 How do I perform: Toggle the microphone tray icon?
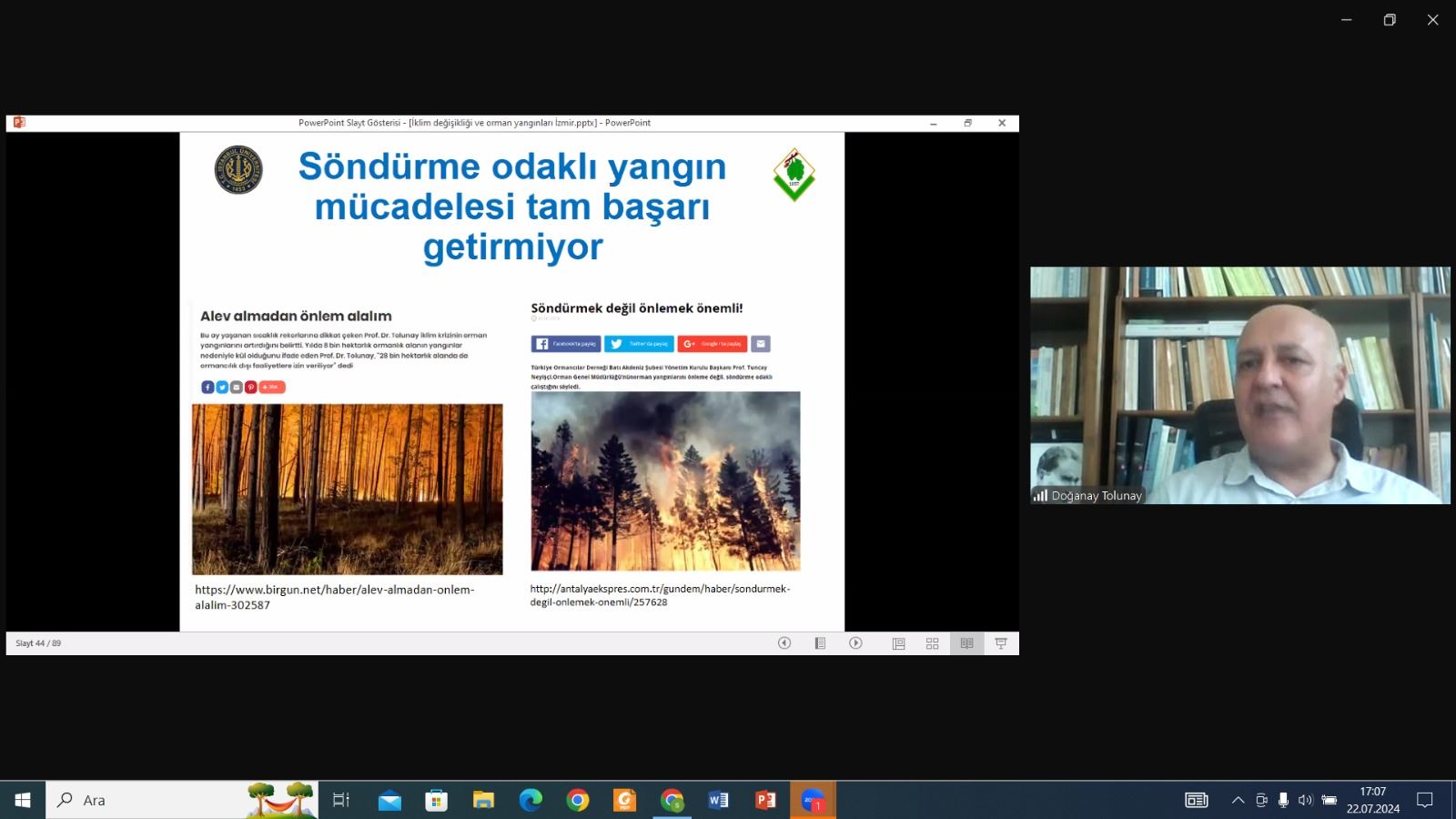[x=1283, y=801]
